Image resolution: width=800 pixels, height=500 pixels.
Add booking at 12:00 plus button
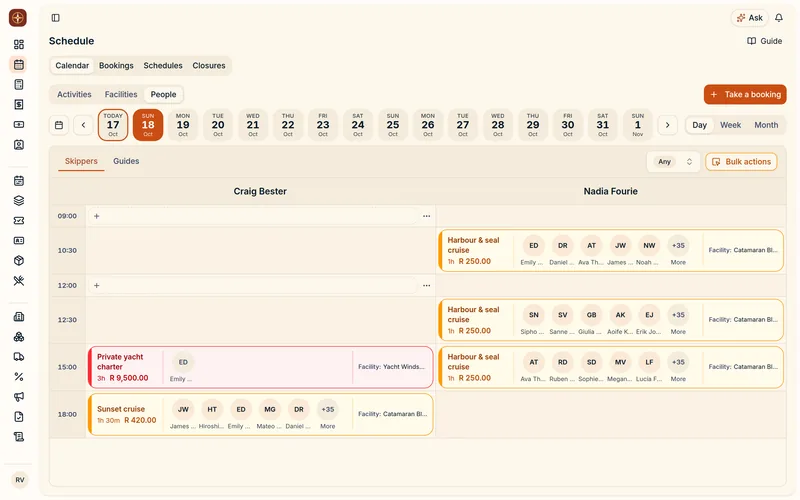(96, 286)
